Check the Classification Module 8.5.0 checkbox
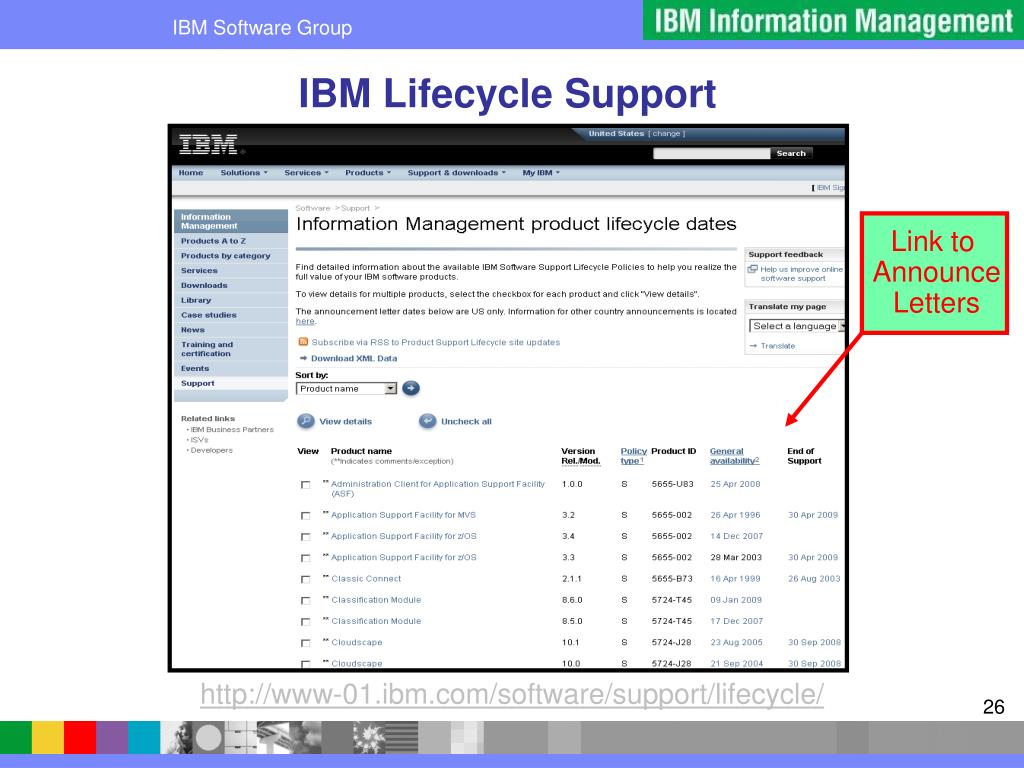The width and height of the screenshot is (1024, 768). tap(305, 622)
